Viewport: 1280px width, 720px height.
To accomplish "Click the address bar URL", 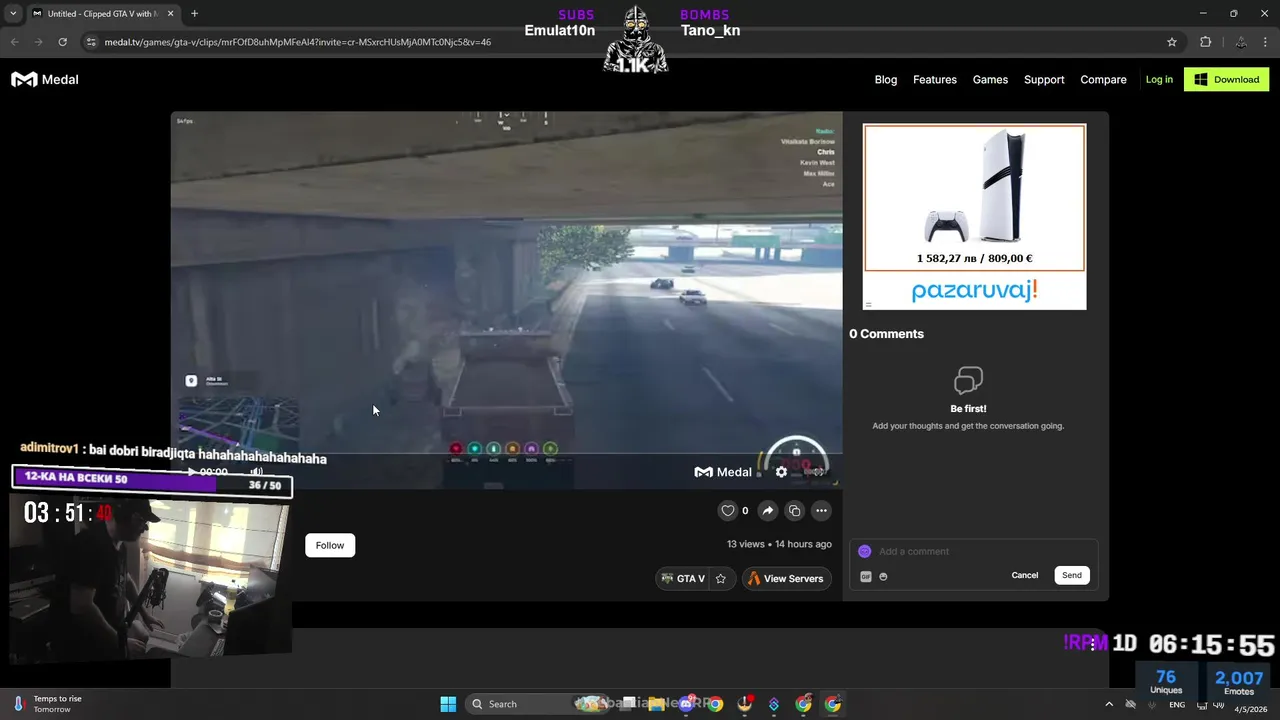I will click(298, 42).
